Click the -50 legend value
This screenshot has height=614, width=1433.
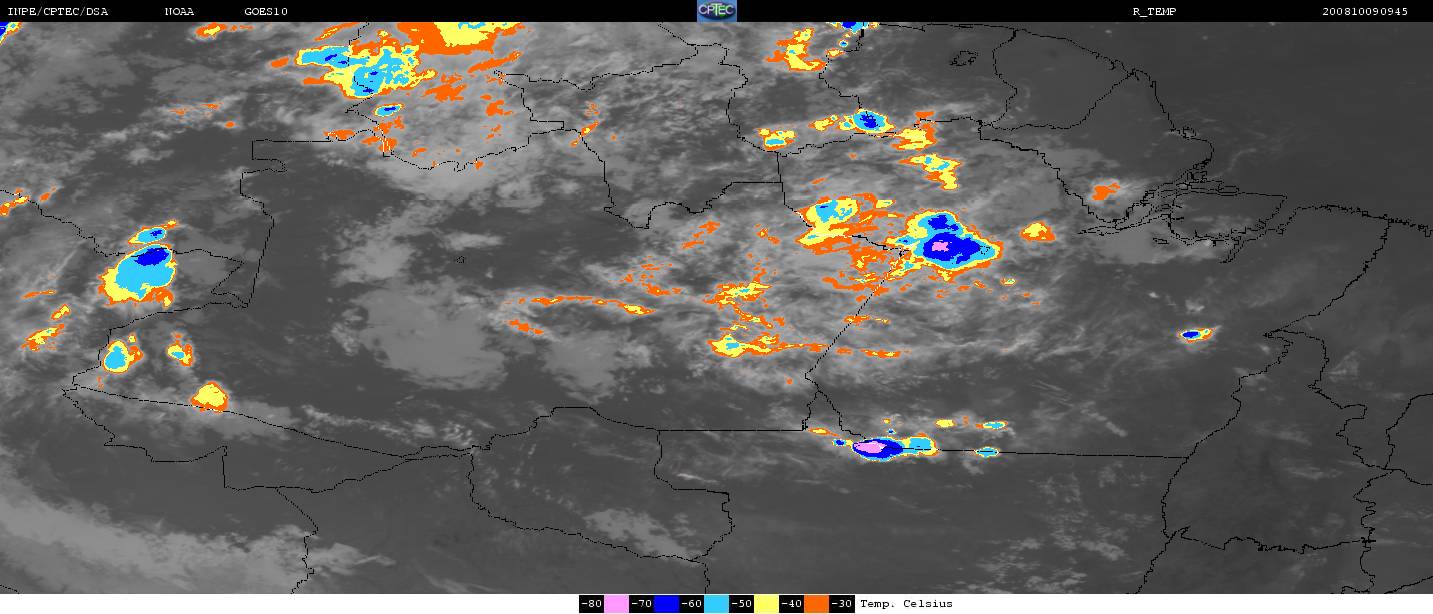coord(742,604)
